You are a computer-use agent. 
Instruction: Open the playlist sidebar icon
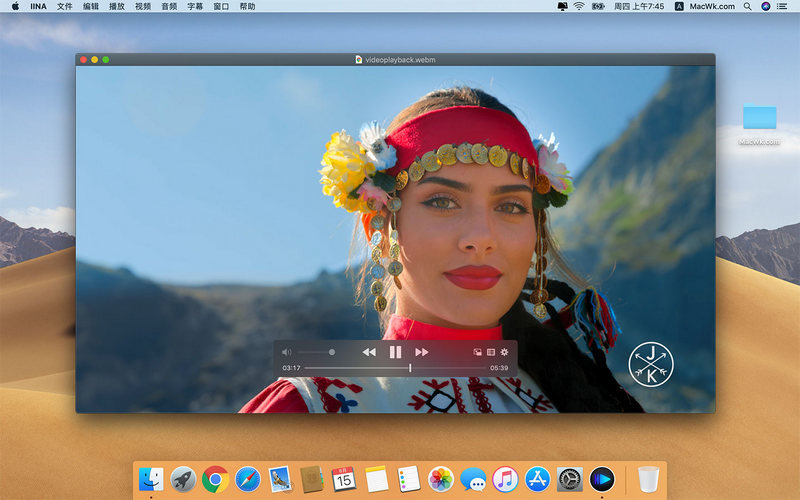coord(491,352)
